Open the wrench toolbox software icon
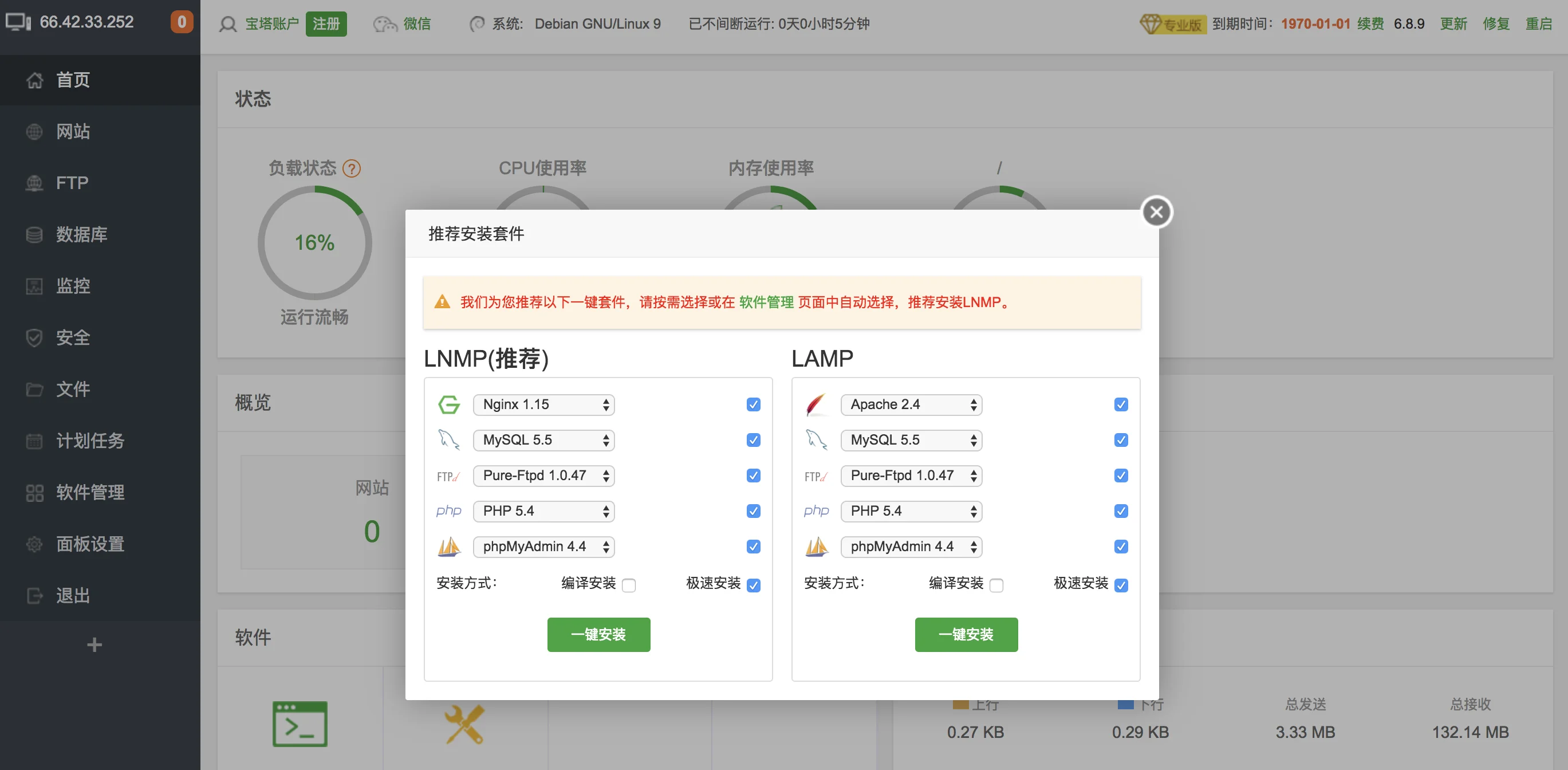This screenshot has width=1568, height=770. (x=465, y=724)
